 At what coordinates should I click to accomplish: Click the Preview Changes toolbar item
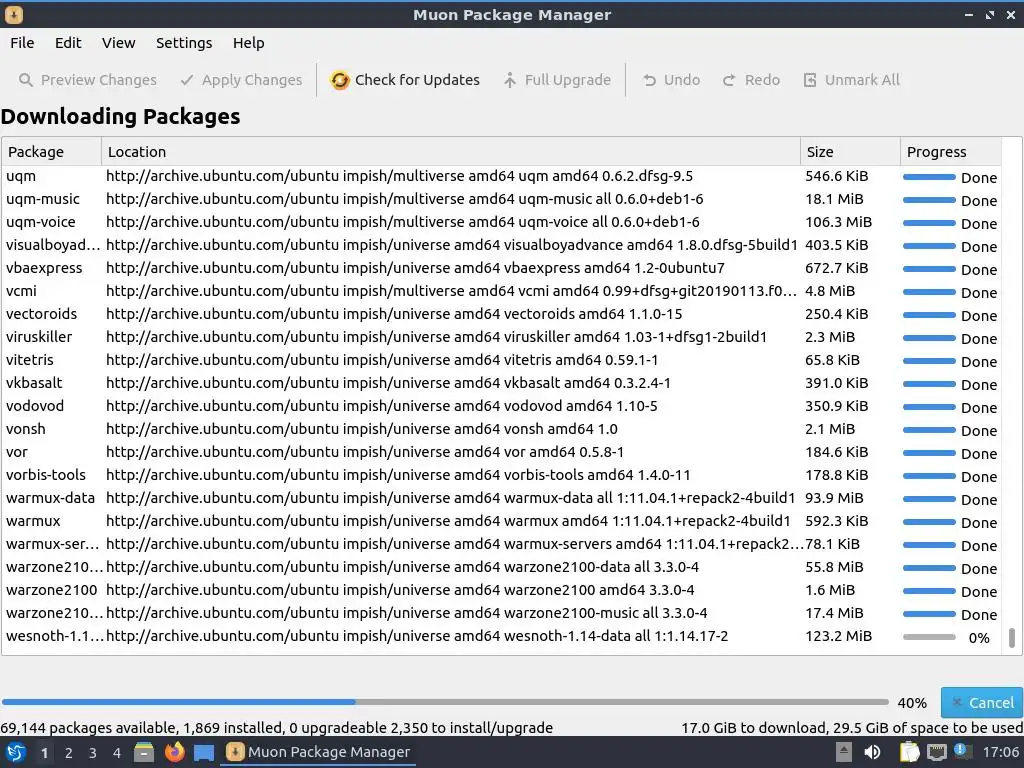pos(88,80)
